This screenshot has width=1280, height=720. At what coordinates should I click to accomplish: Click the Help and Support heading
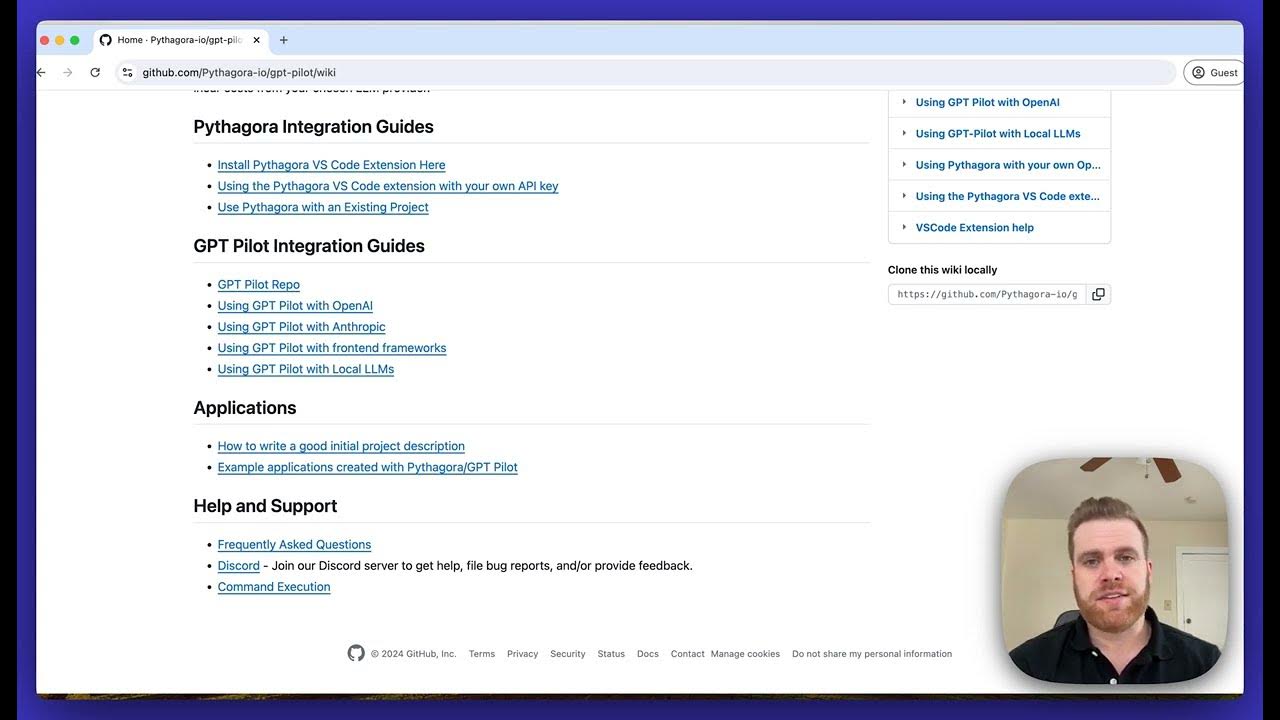265,506
